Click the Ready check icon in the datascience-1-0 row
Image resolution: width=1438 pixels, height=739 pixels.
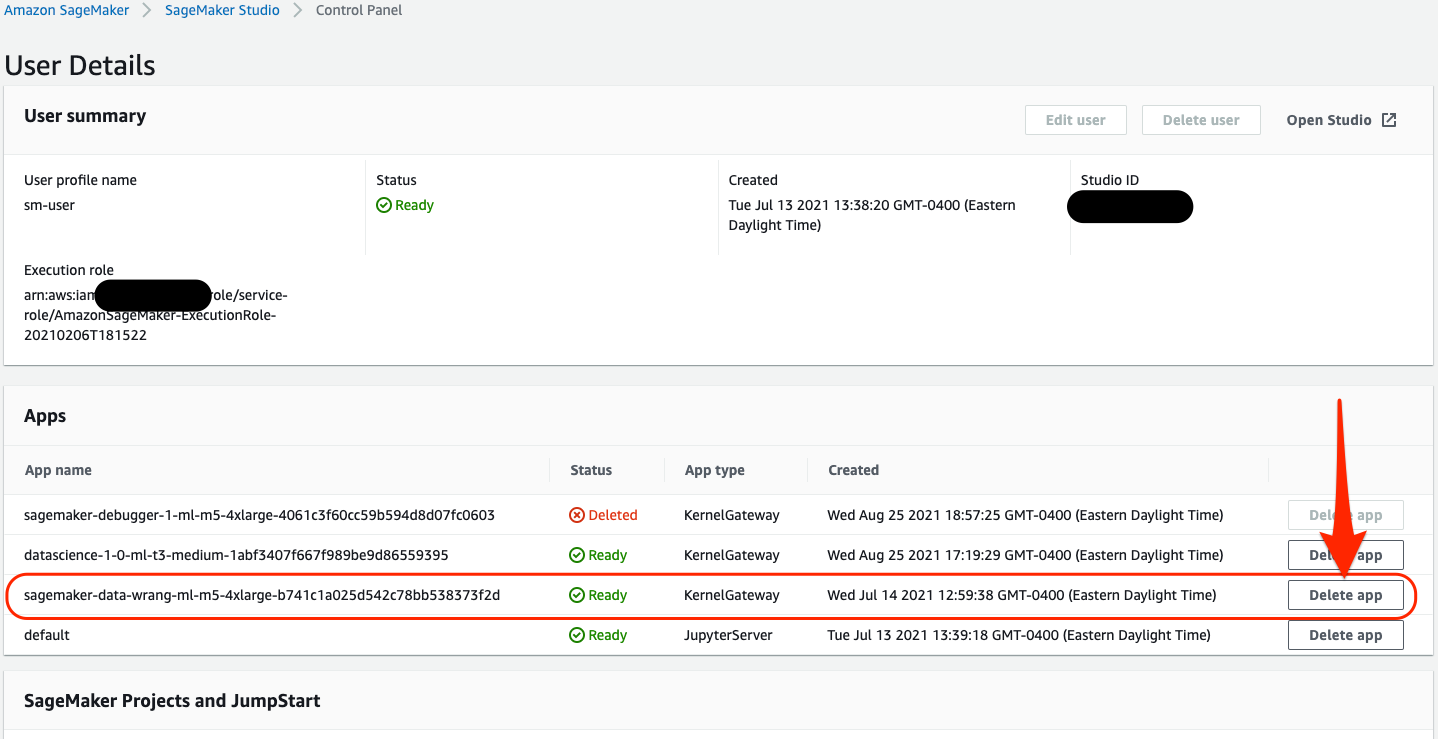click(577, 555)
